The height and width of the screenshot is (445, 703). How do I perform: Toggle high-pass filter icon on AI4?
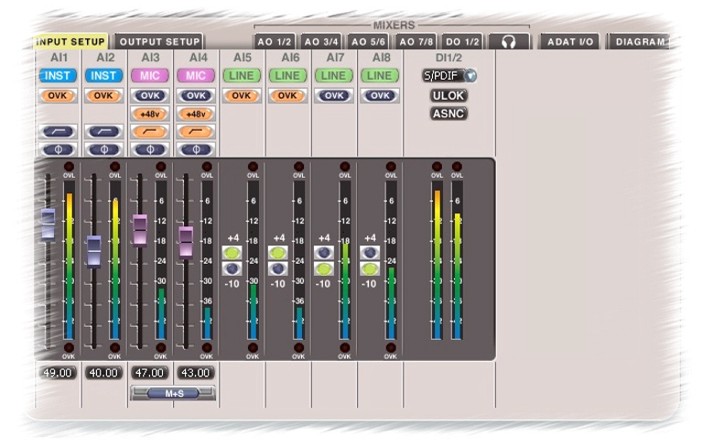[196, 132]
